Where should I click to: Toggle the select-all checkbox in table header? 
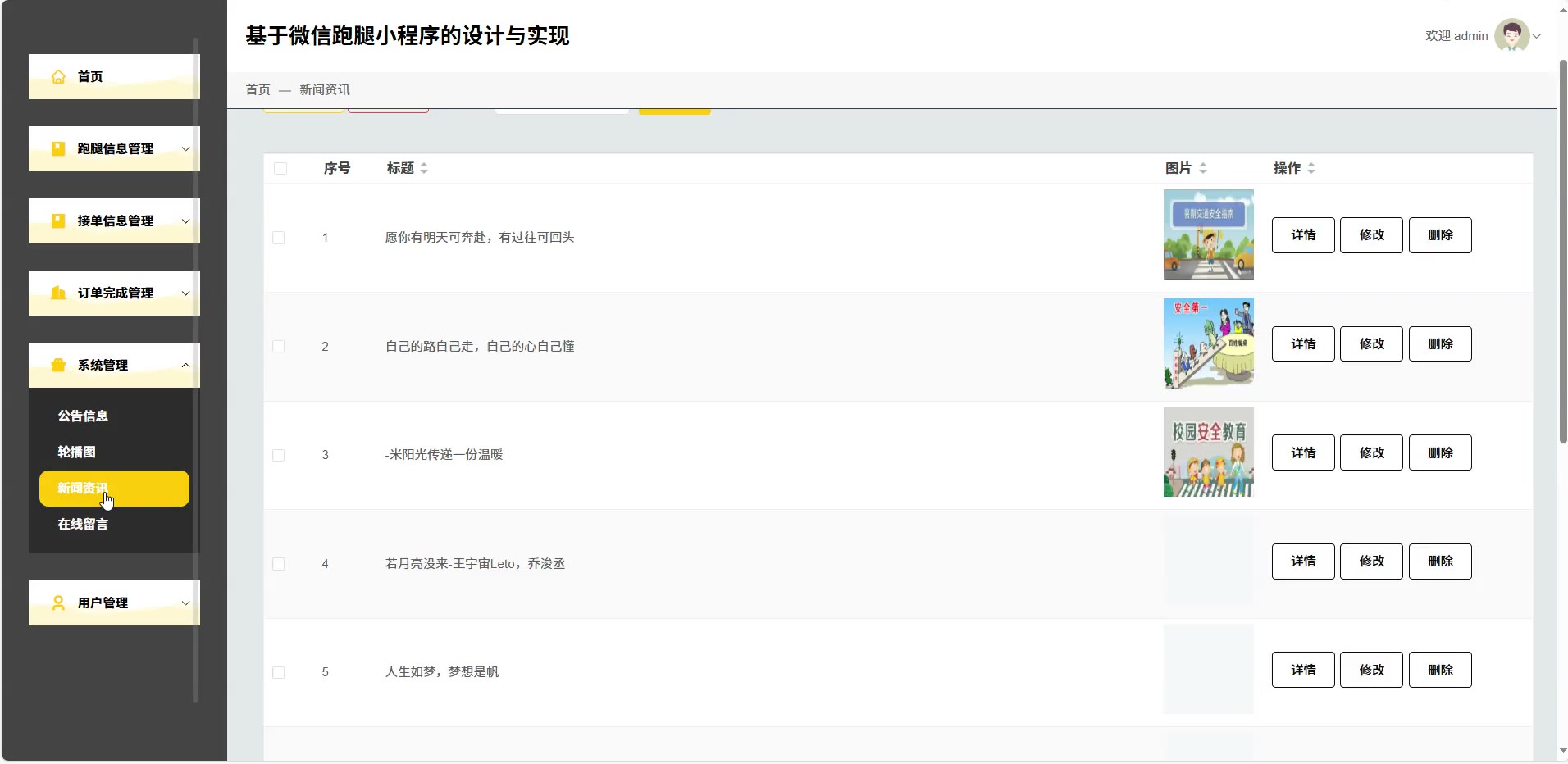[280, 169]
